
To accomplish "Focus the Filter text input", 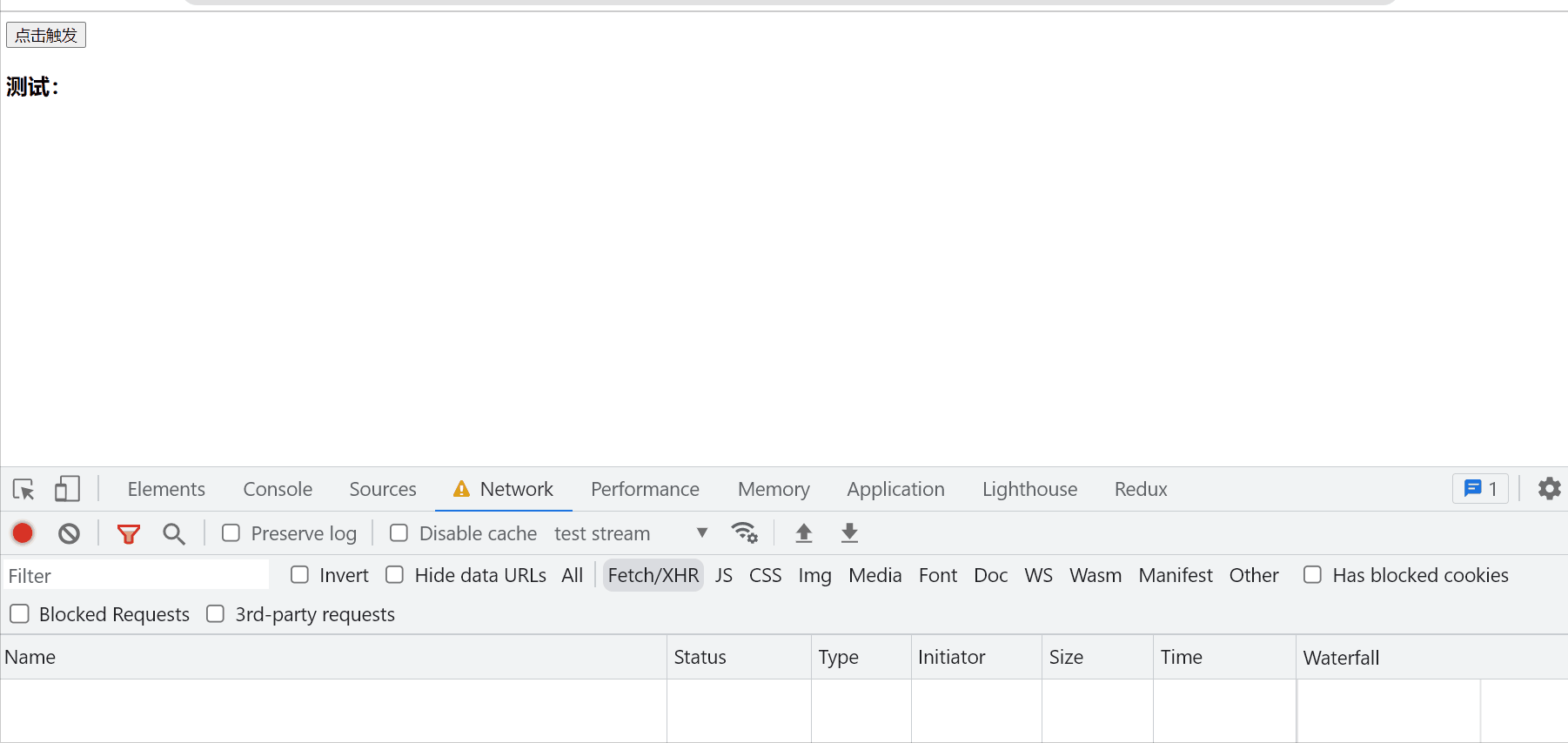I will click(x=137, y=575).
